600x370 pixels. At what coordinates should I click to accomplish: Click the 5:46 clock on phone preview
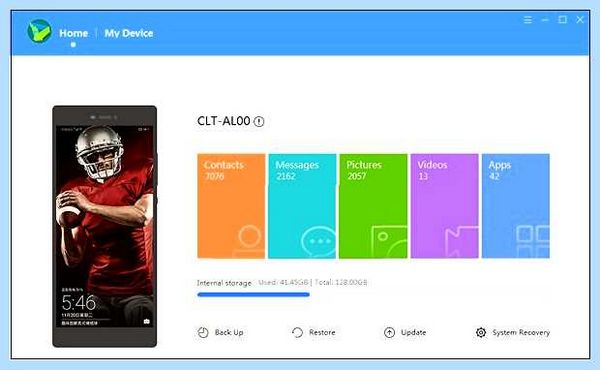click(79, 303)
